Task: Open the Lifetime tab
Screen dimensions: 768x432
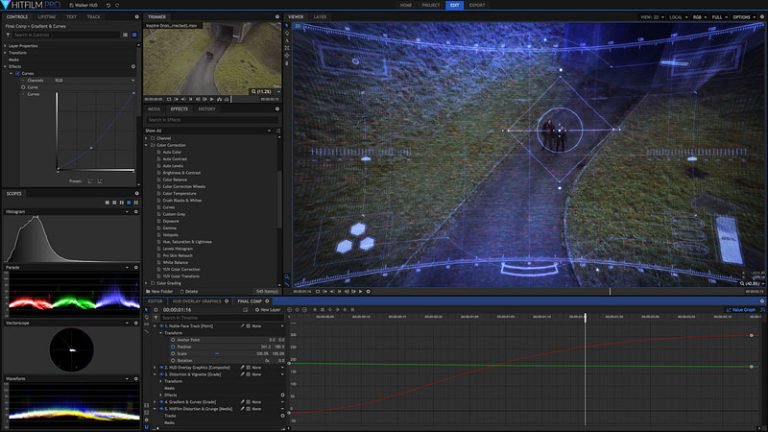Action: pyautogui.click(x=47, y=17)
